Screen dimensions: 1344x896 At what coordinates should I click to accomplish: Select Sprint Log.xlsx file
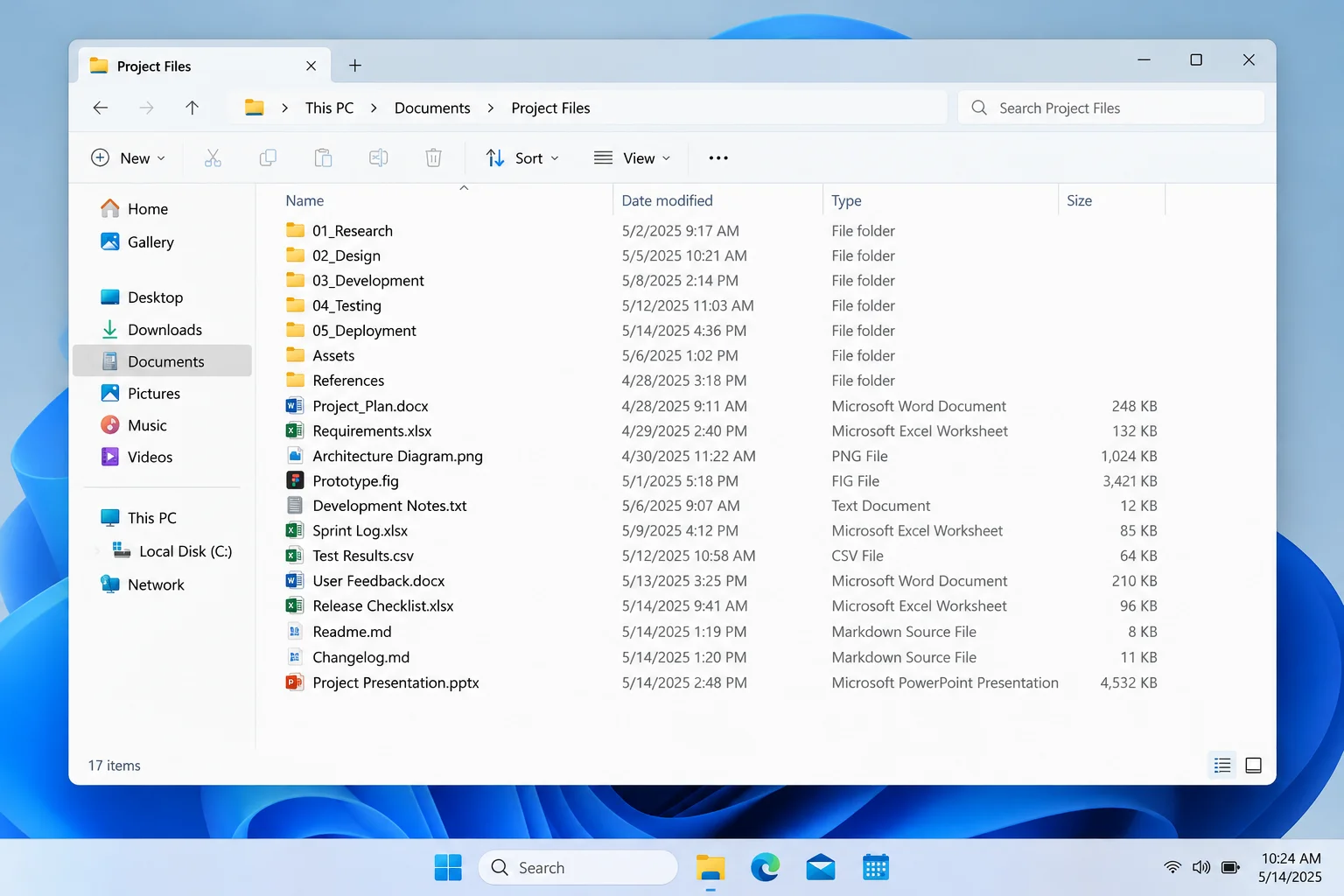pyautogui.click(x=360, y=531)
